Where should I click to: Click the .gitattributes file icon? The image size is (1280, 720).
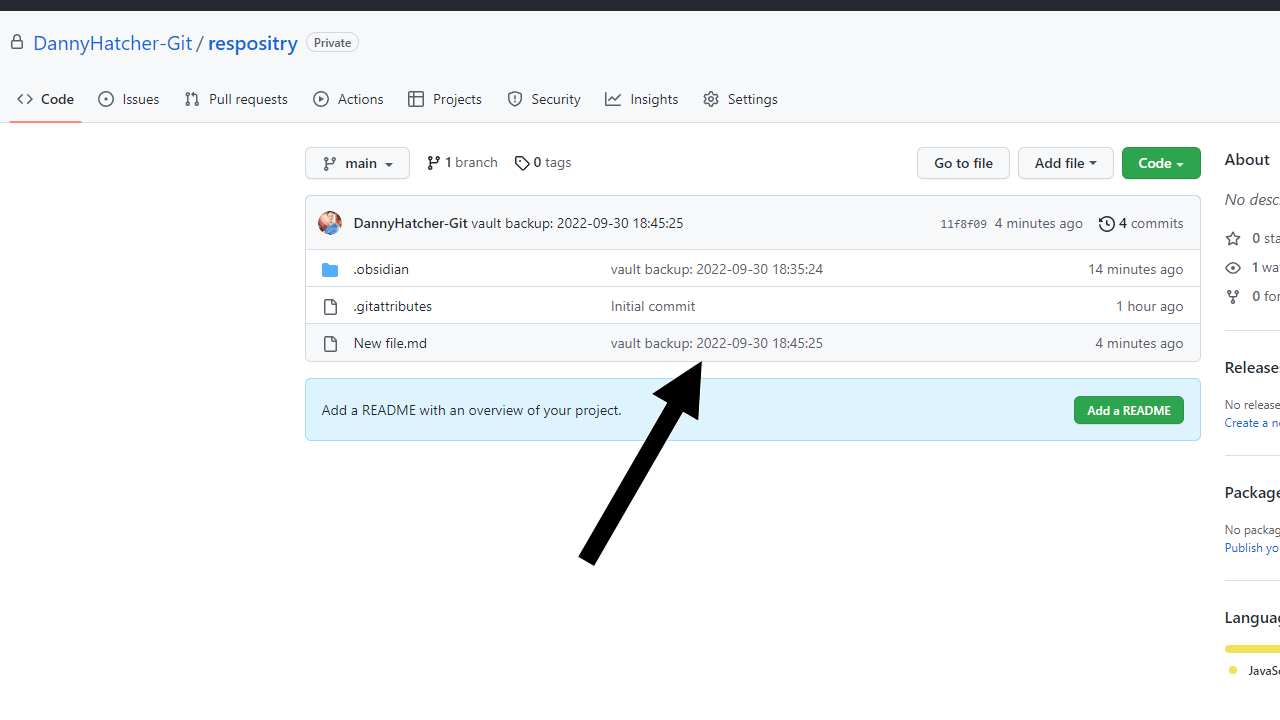330,307
